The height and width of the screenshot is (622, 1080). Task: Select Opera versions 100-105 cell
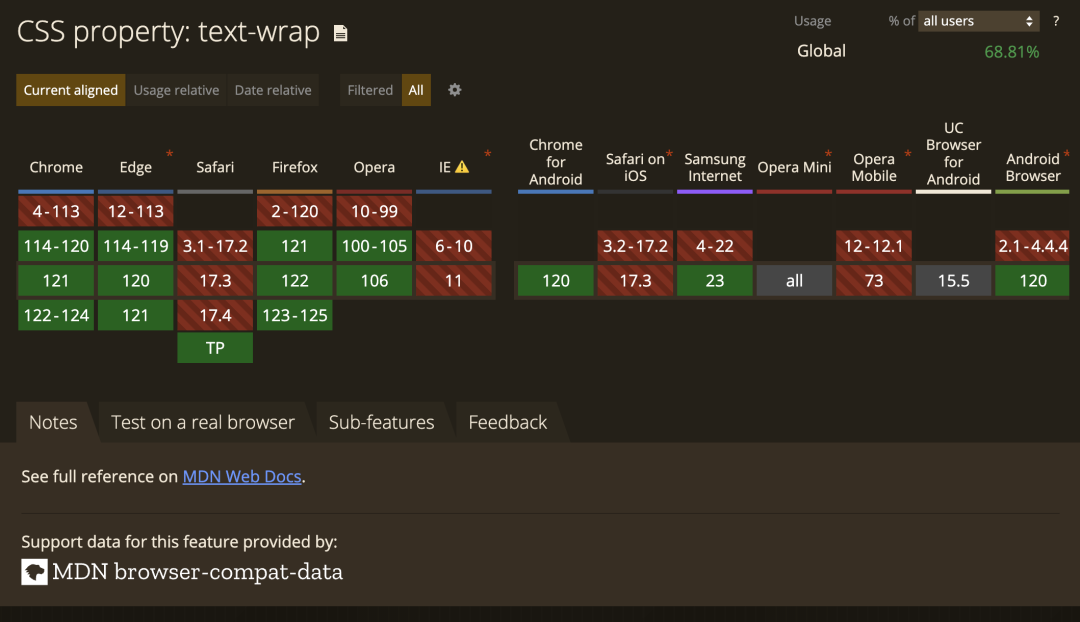tap(374, 246)
